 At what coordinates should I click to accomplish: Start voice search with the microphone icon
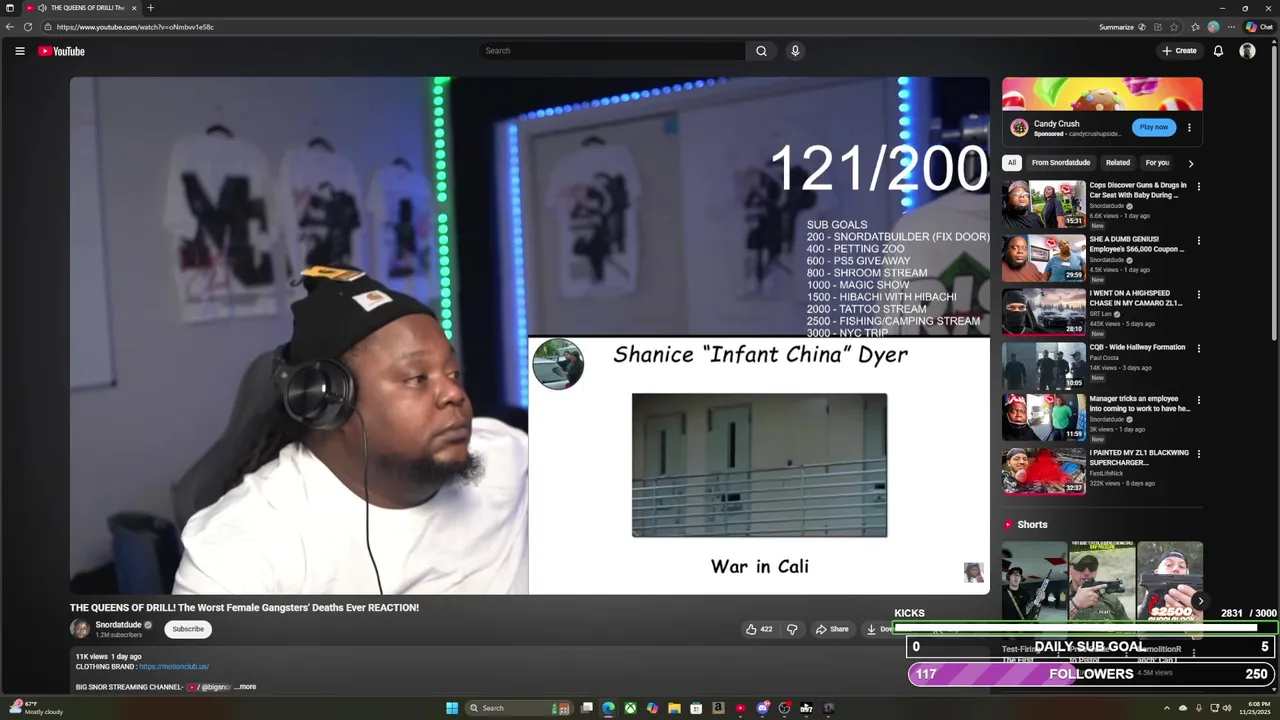pyautogui.click(x=795, y=51)
